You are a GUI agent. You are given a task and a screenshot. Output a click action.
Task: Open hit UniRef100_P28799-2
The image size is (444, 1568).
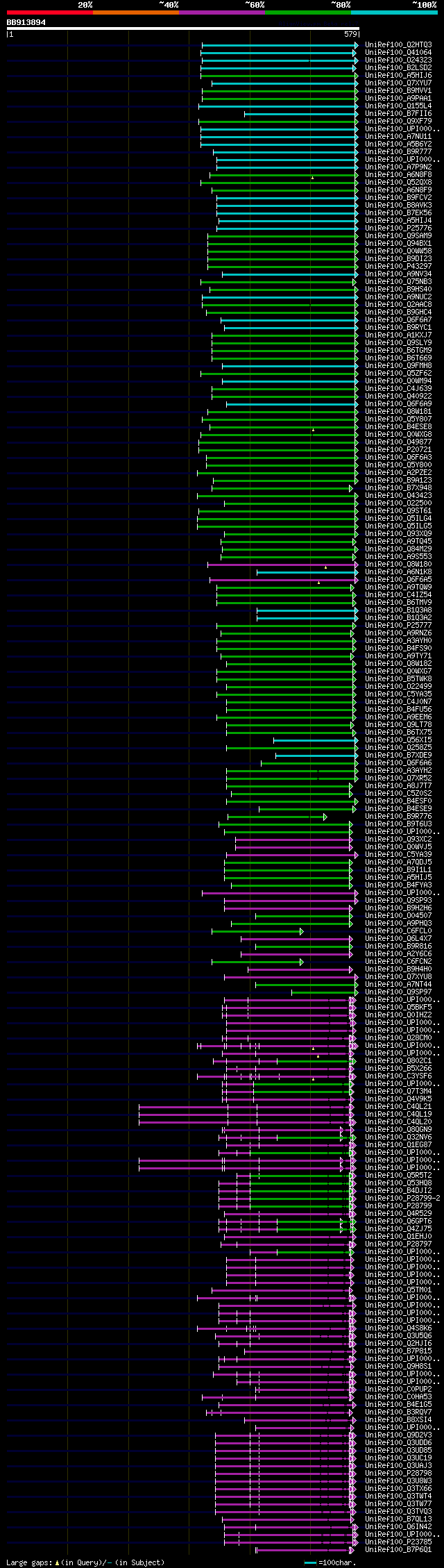(x=402, y=1198)
